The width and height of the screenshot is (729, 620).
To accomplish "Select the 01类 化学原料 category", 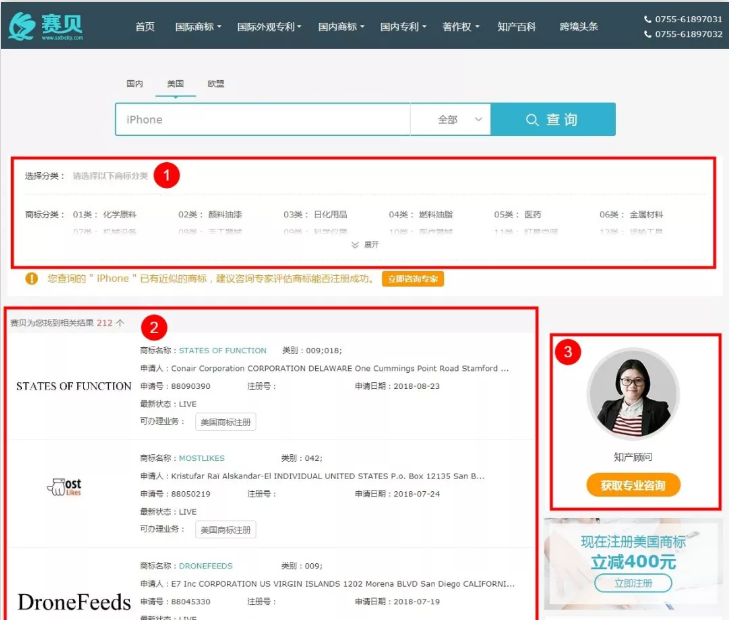I will 104,214.
